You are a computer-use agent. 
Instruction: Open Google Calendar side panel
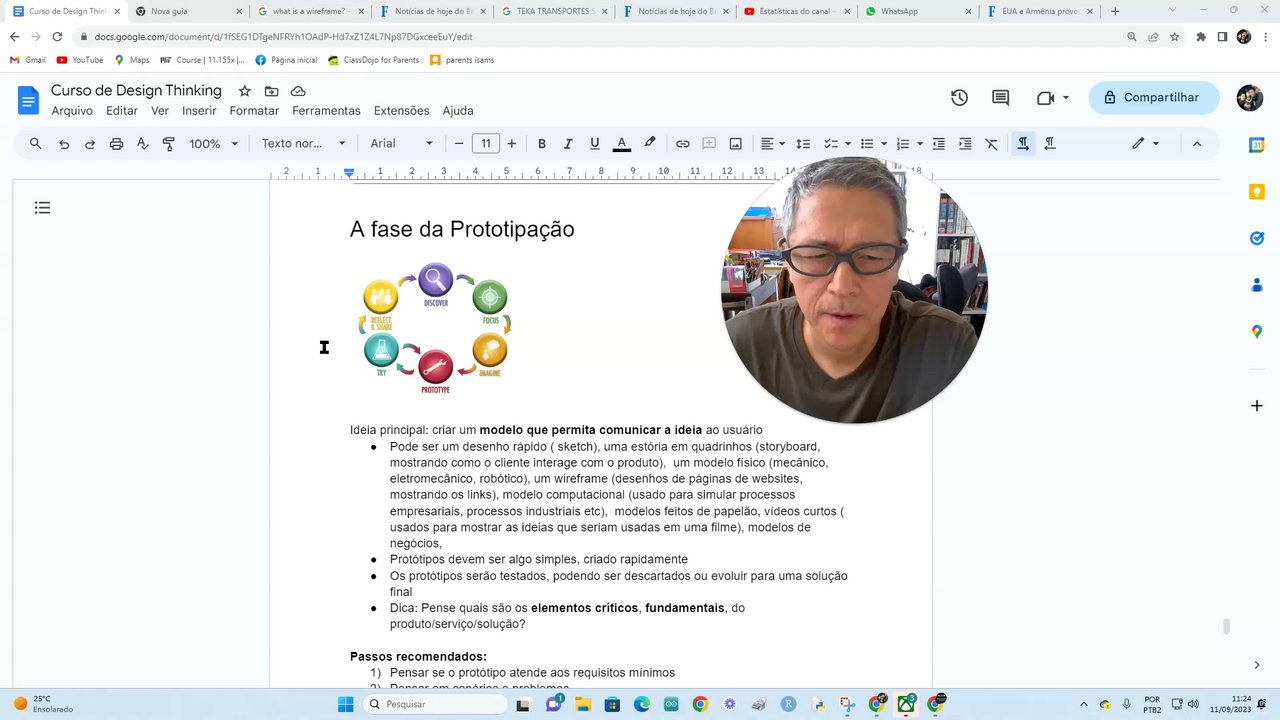click(x=1257, y=145)
